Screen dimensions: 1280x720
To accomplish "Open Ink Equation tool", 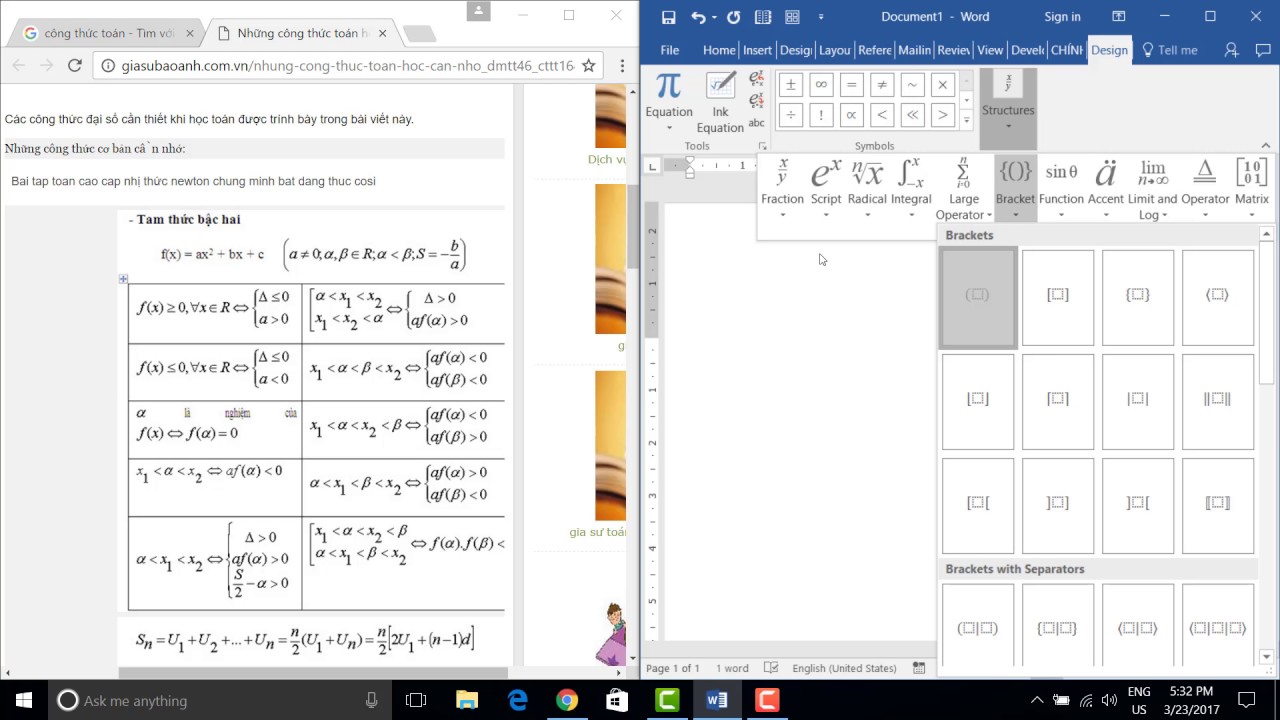I will point(720,103).
